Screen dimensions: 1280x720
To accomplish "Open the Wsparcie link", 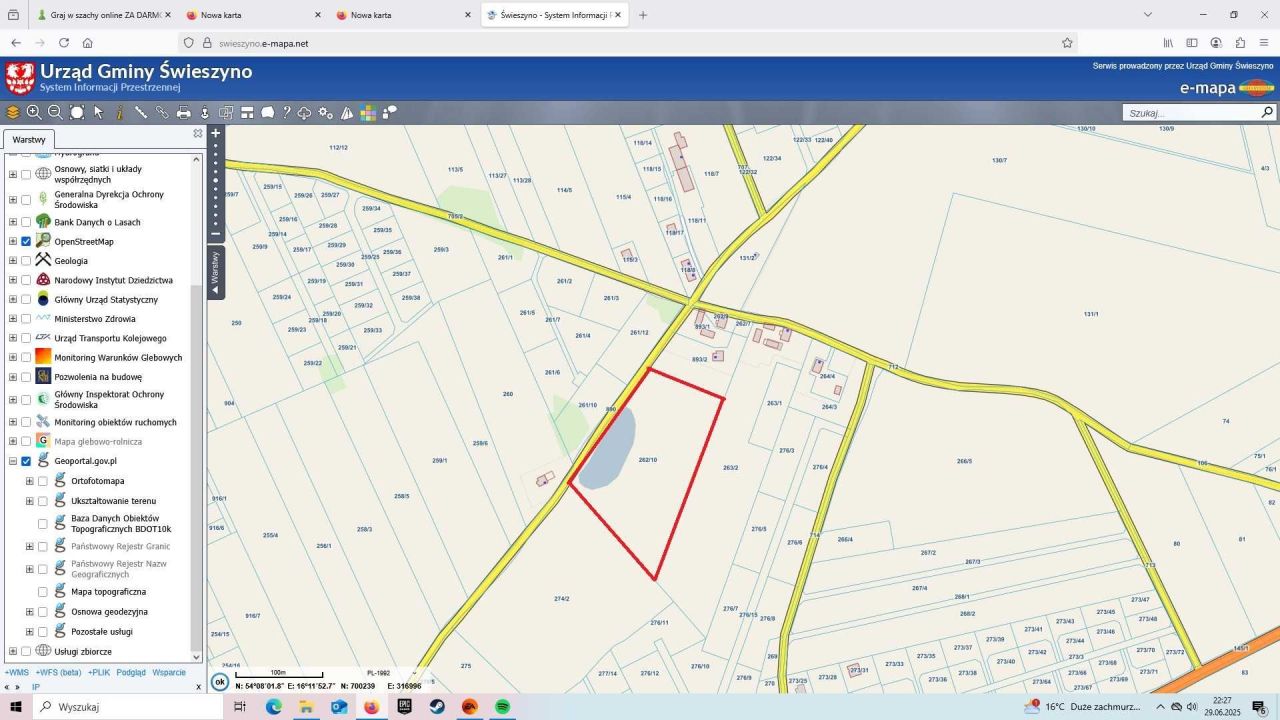I will click(169, 673).
